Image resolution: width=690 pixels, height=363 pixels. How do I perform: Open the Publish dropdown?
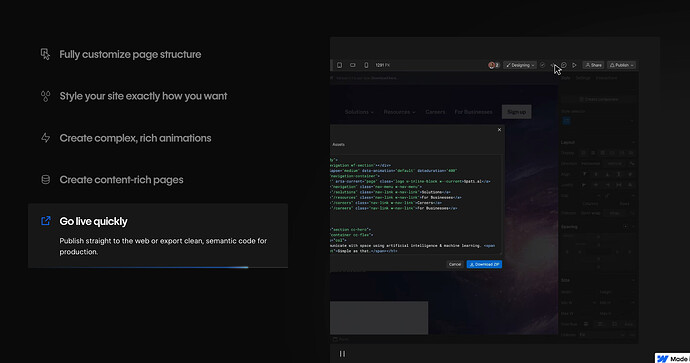(621, 65)
